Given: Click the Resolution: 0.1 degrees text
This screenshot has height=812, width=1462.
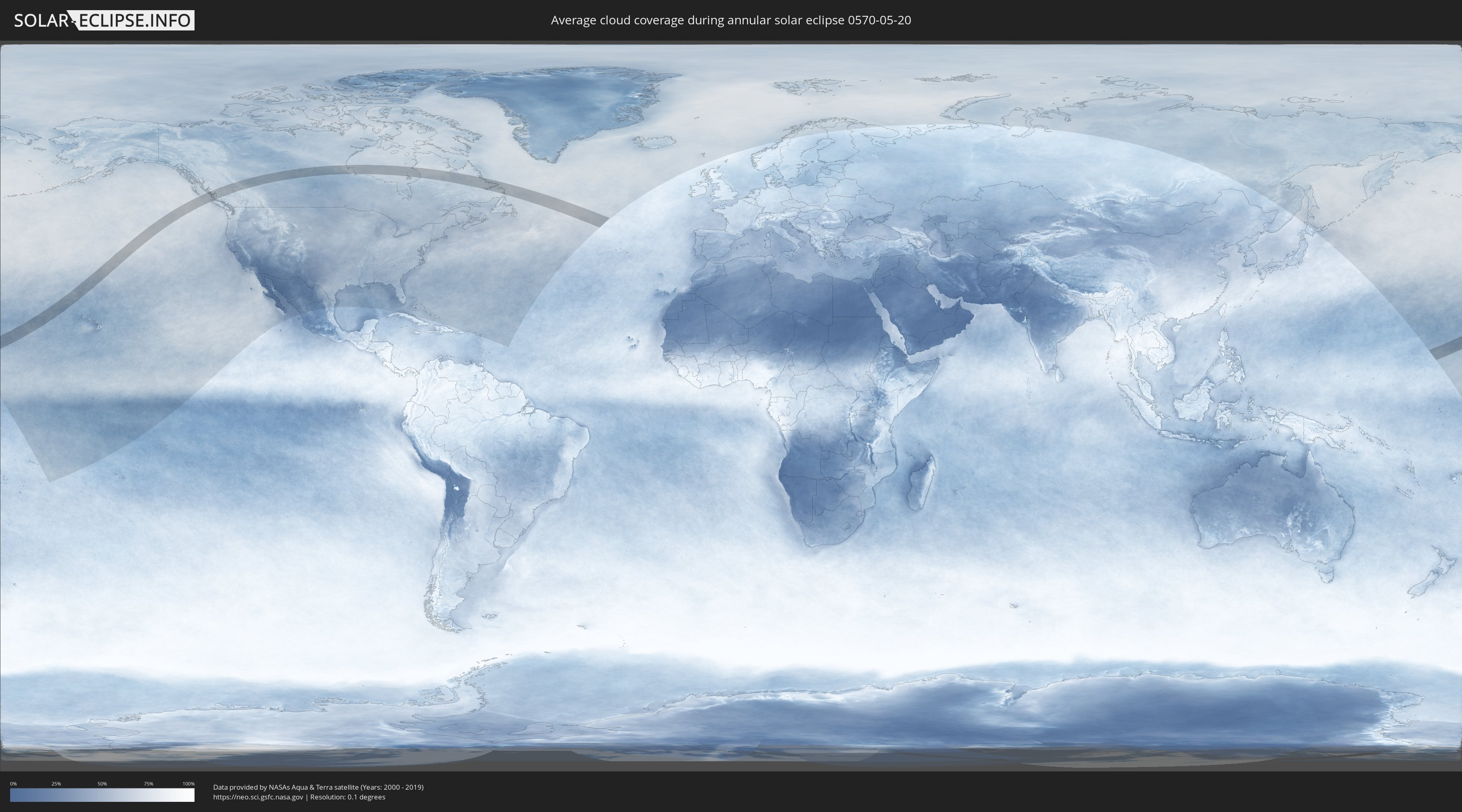Looking at the screenshot, I should [x=347, y=797].
